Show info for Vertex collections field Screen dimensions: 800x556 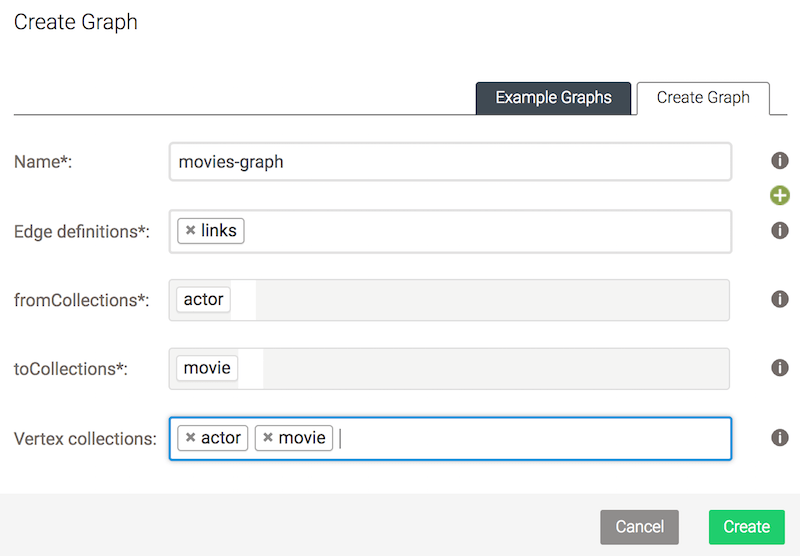click(x=780, y=437)
